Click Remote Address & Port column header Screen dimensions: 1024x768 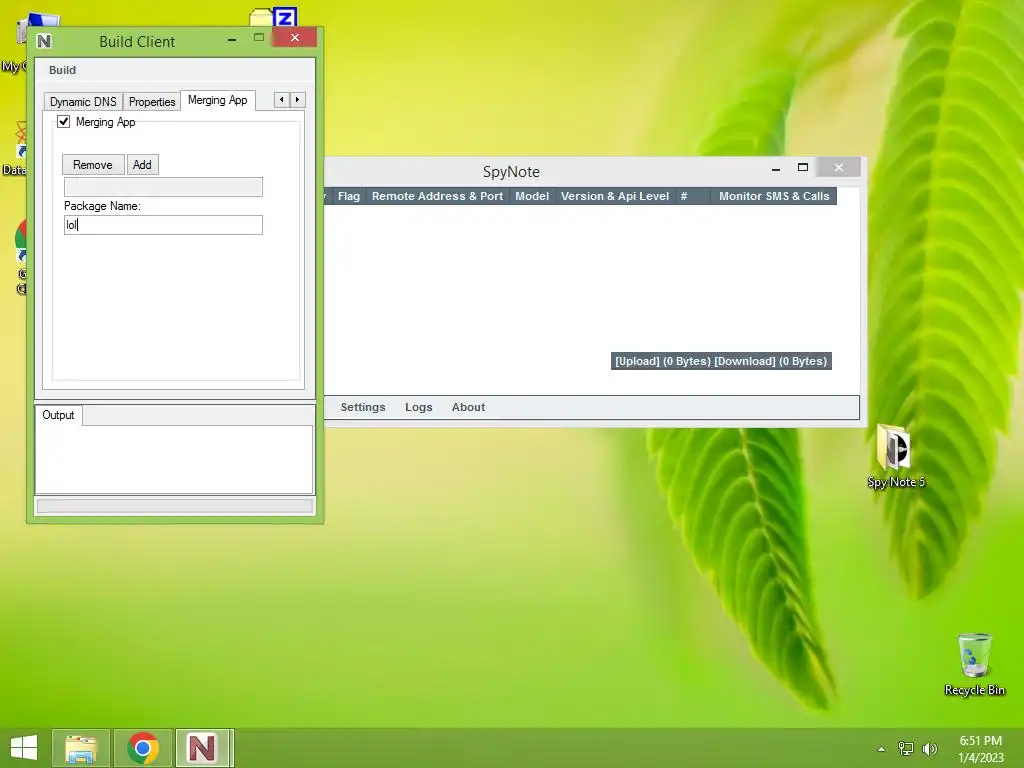tap(437, 196)
